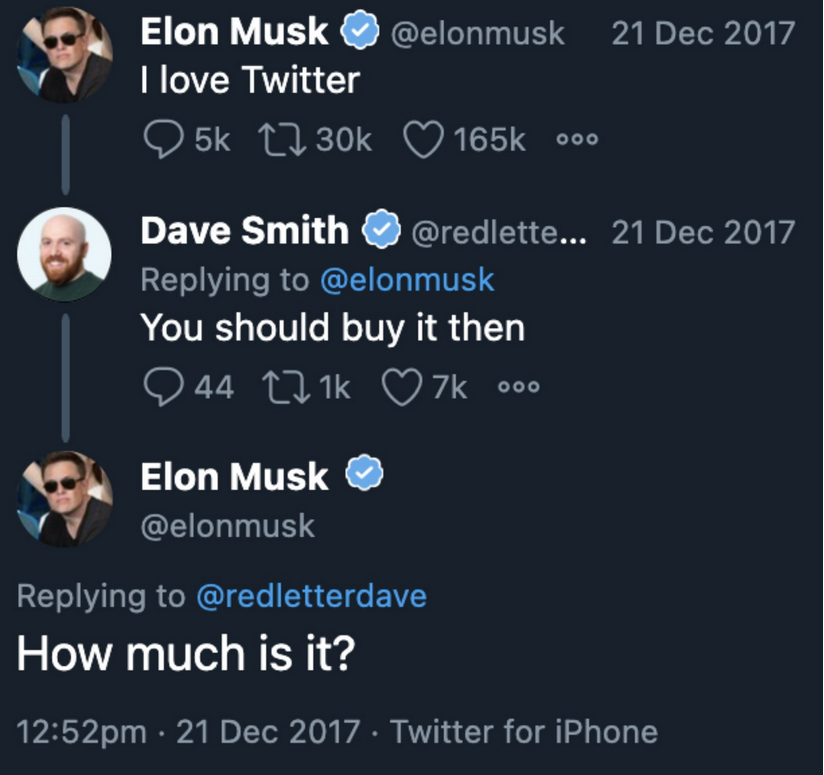This screenshot has width=824, height=775.
Task: Click the 12:52pm timestamp on bottom tweet
Action: pyautogui.click(x=81, y=732)
